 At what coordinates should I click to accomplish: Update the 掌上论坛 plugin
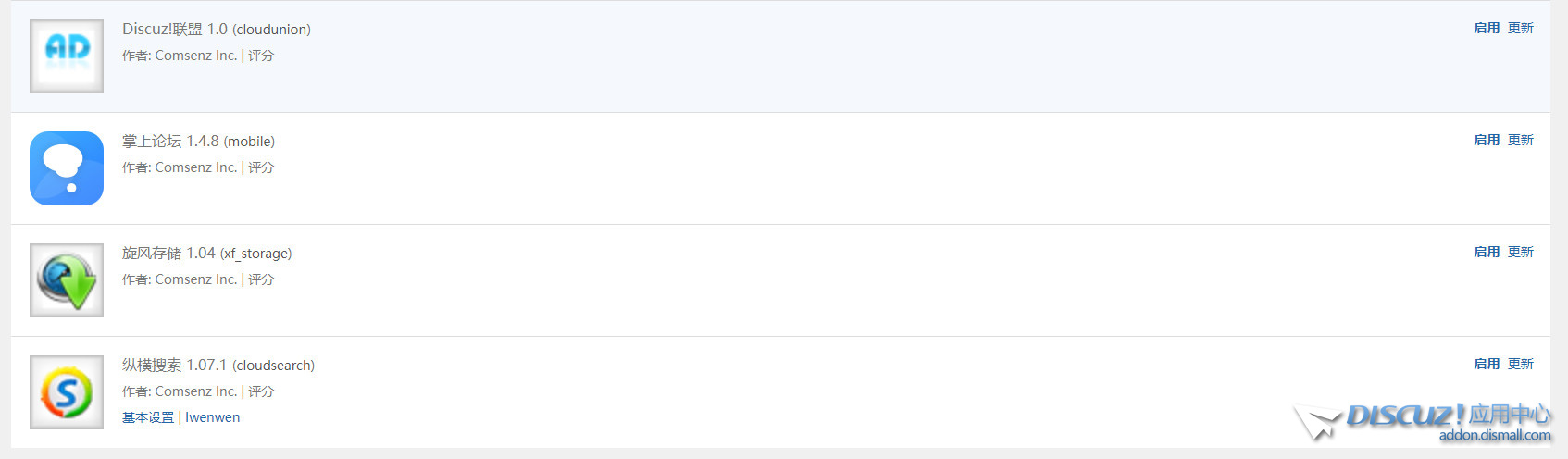(x=1521, y=141)
